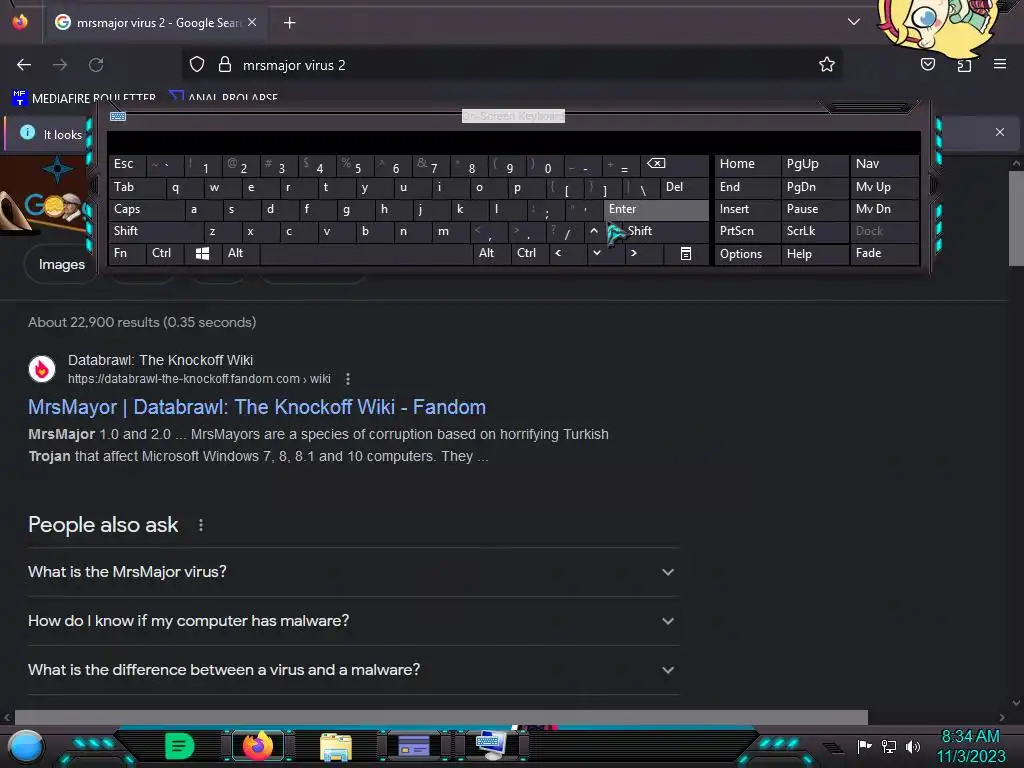This screenshot has height=768, width=1024.
Task: Toggle the left Shift key on the on-screen keyboard
Action: pyautogui.click(x=155, y=231)
